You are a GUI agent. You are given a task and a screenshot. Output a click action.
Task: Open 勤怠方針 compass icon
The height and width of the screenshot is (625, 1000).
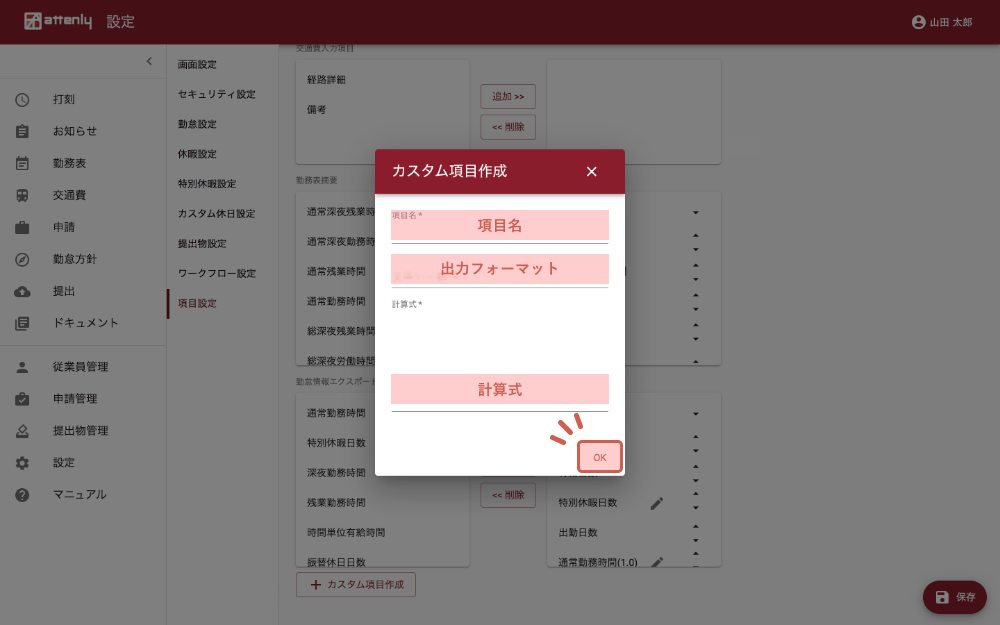[22, 259]
